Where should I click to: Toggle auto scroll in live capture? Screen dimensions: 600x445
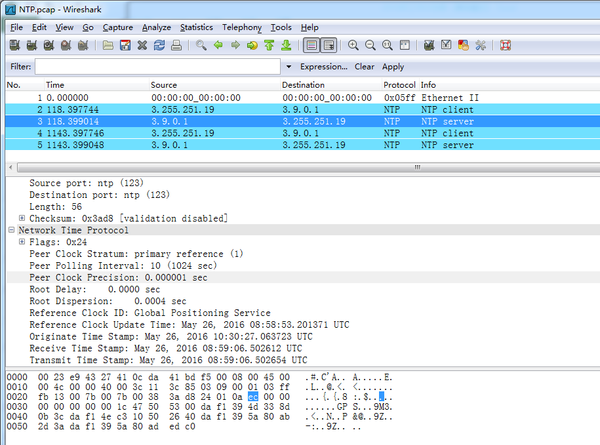328,45
